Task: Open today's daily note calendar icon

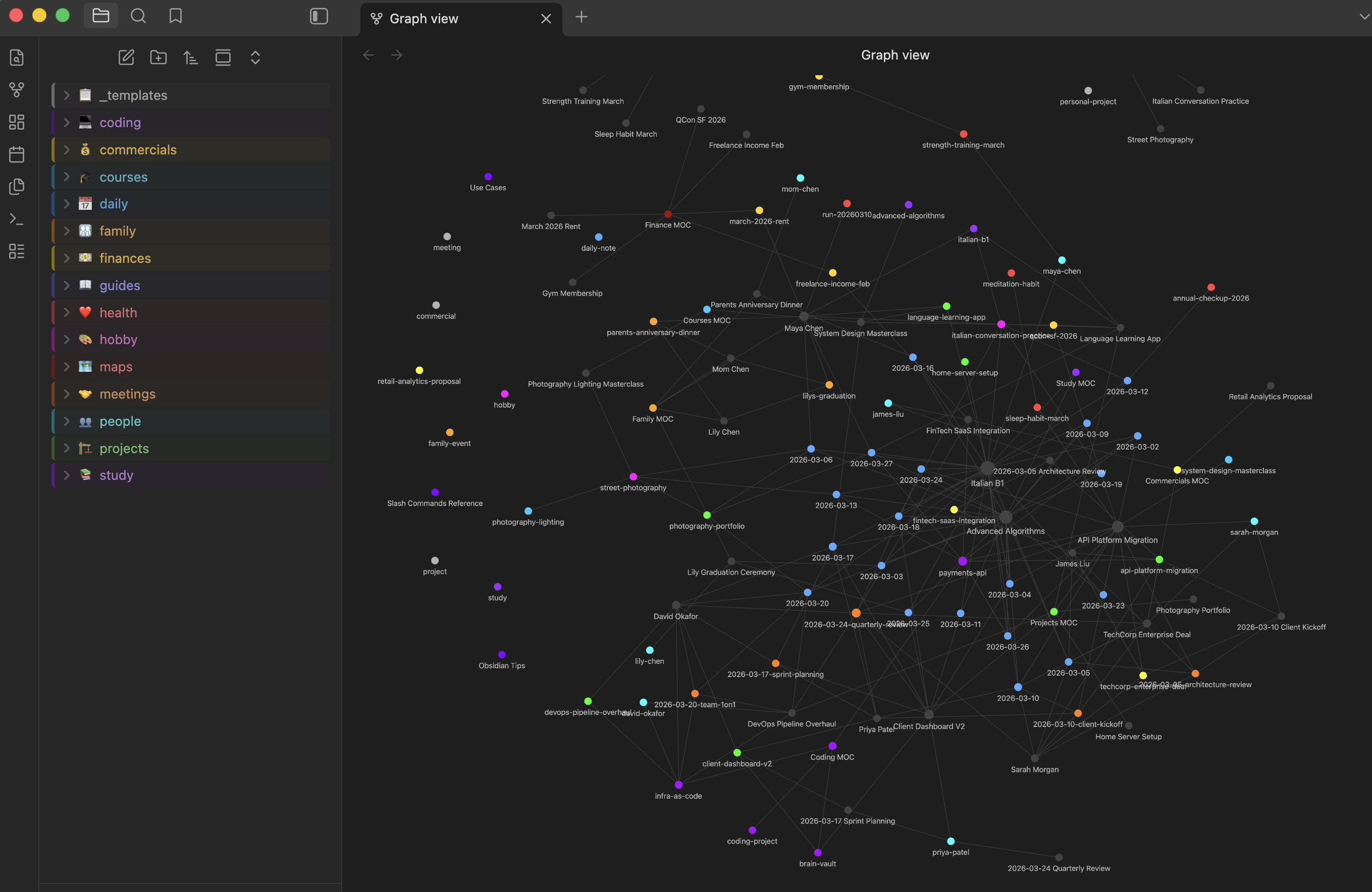Action: point(17,154)
